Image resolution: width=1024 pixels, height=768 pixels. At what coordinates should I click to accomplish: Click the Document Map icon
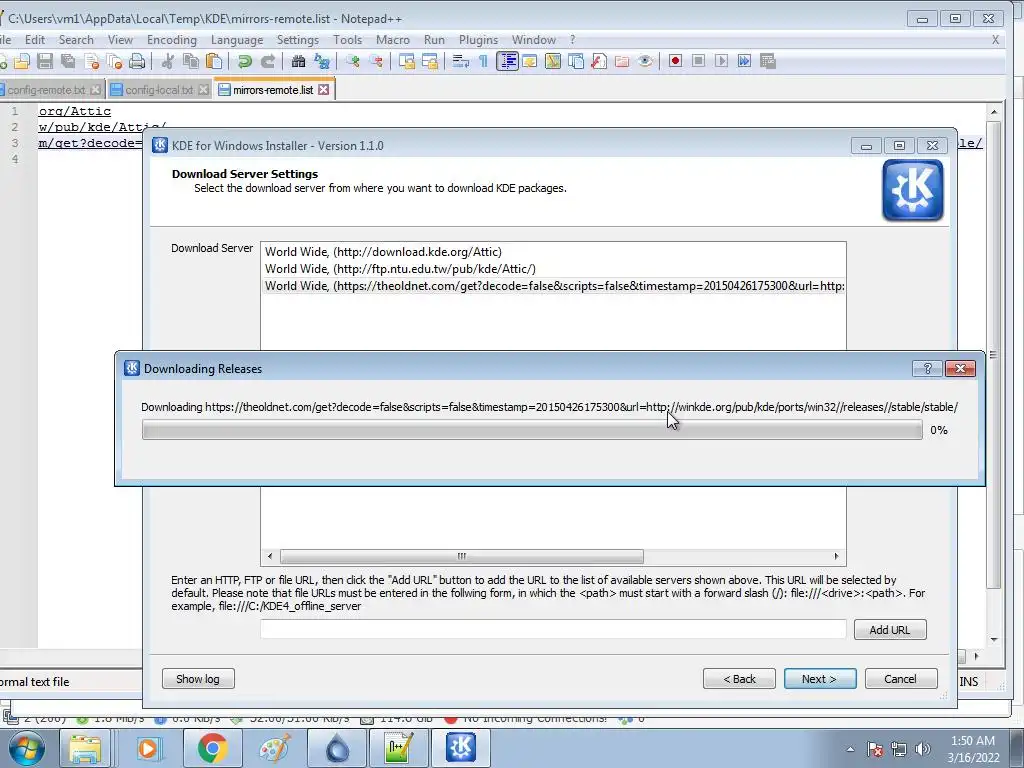[x=552, y=61]
